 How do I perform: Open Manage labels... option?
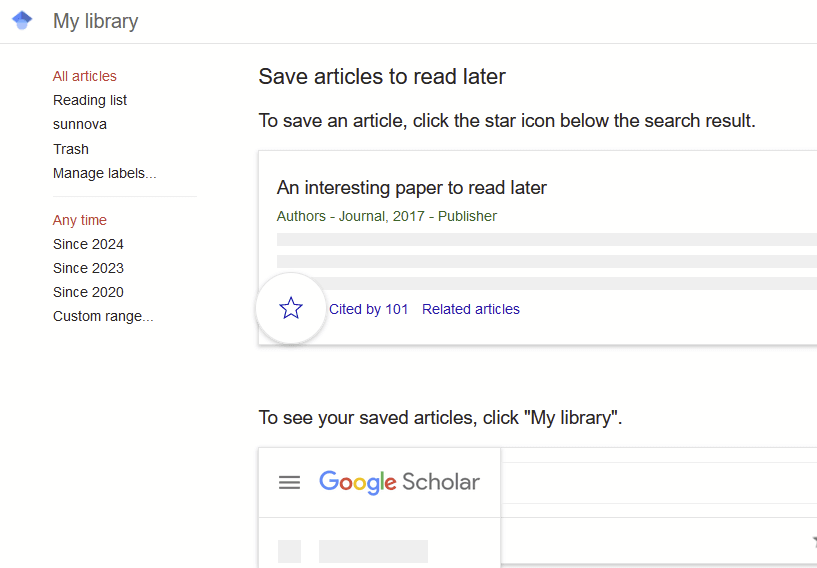point(105,173)
